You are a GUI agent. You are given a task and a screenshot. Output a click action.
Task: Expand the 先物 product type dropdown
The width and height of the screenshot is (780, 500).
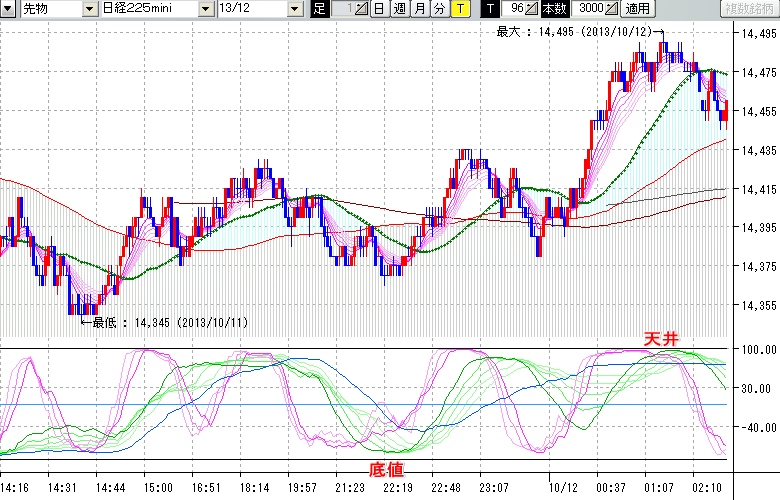pos(90,9)
